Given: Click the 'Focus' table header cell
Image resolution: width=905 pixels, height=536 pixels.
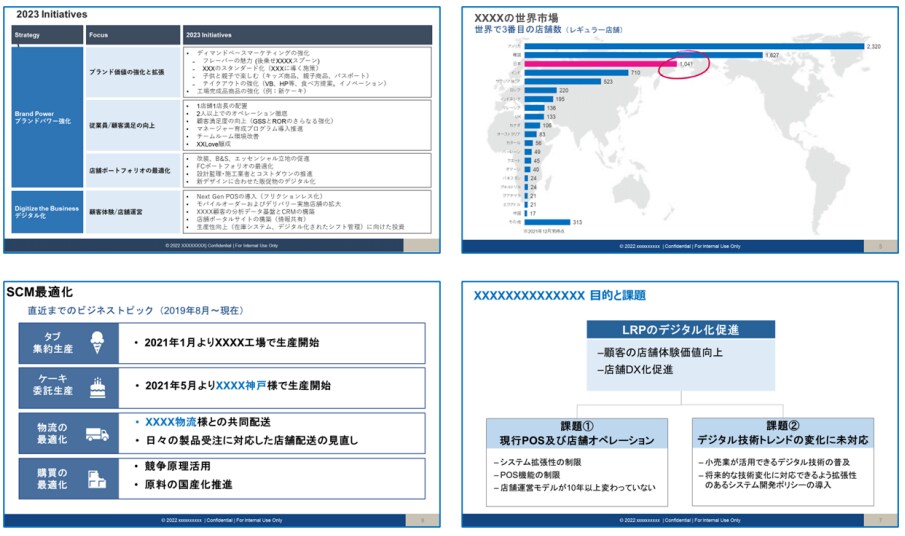Looking at the screenshot, I should click(133, 35).
